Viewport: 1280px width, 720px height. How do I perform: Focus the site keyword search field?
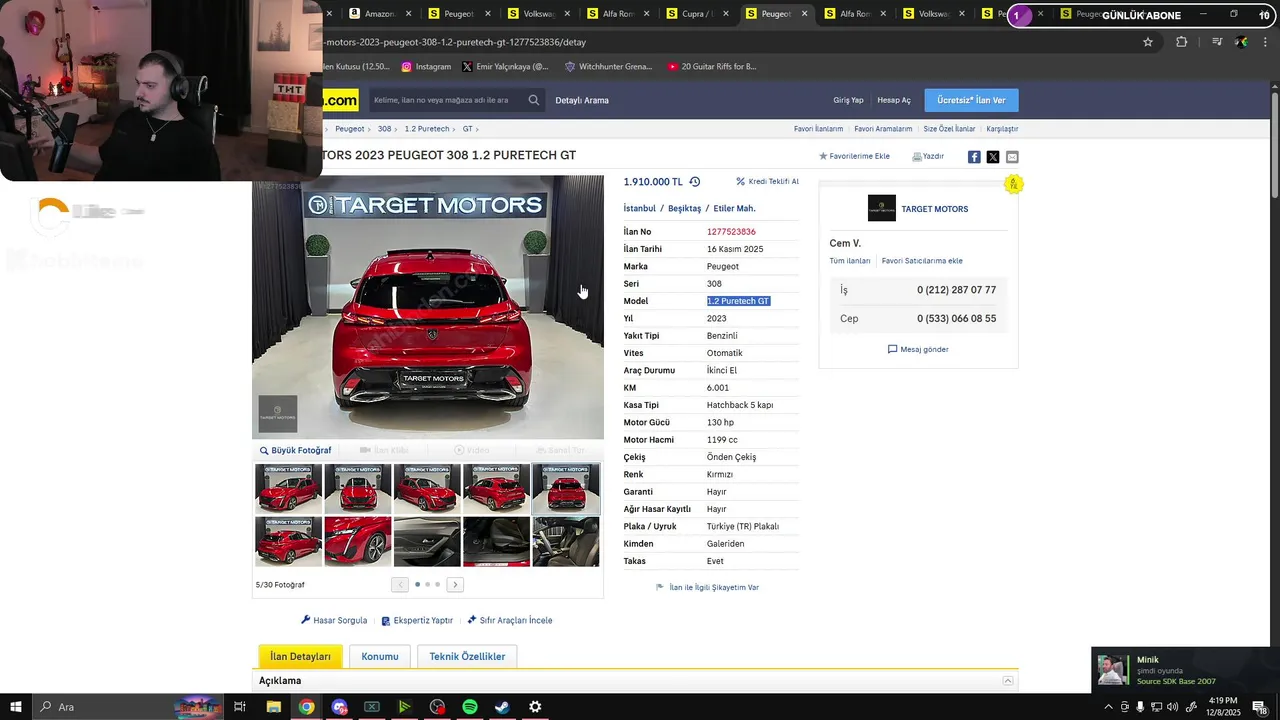(445, 100)
